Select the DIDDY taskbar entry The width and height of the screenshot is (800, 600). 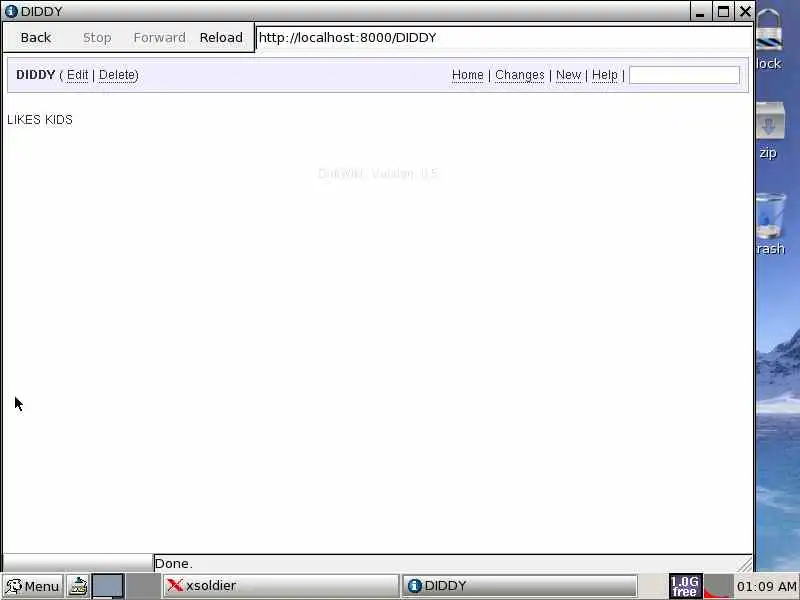[x=519, y=586]
